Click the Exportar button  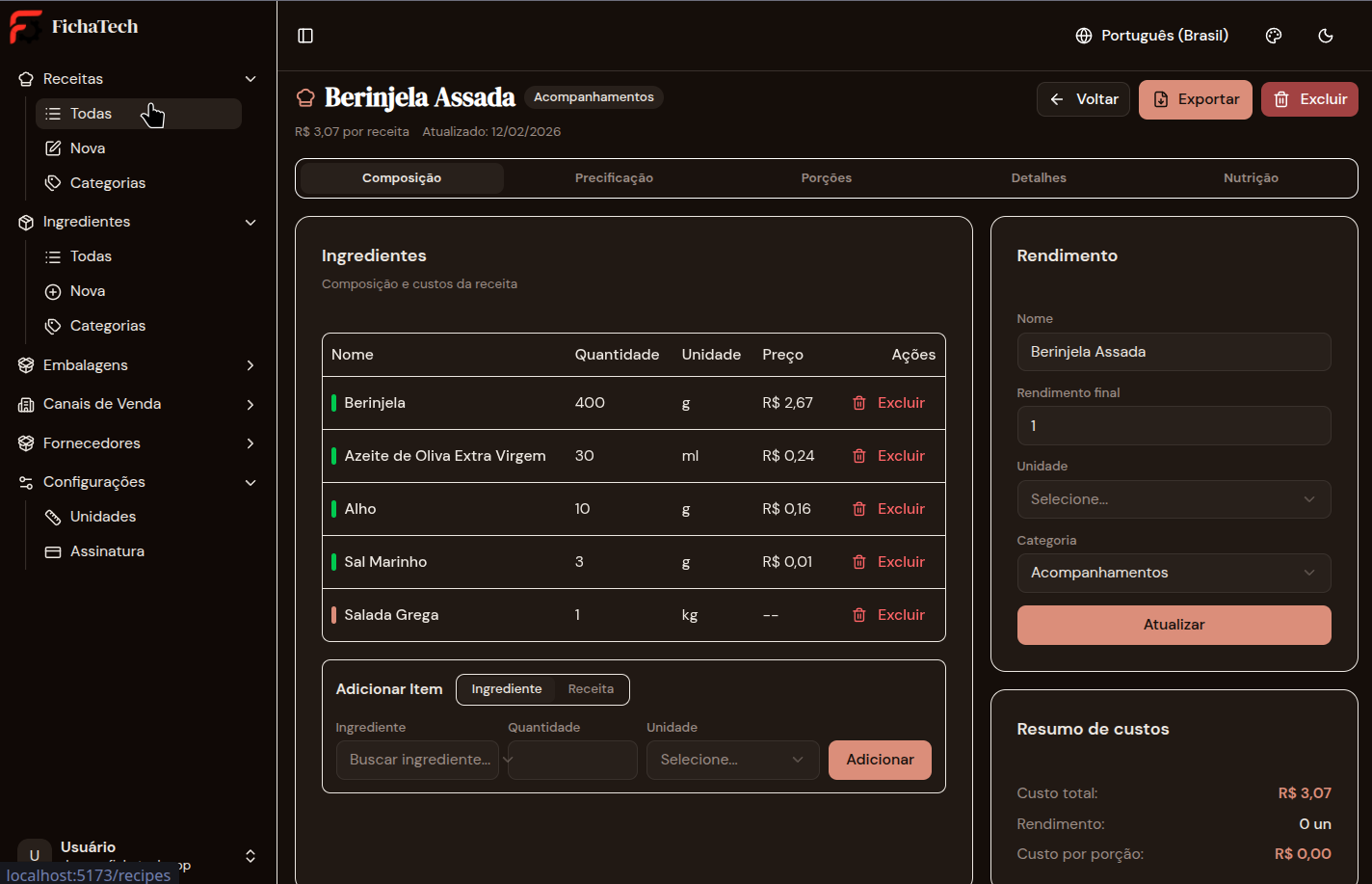(x=1195, y=99)
